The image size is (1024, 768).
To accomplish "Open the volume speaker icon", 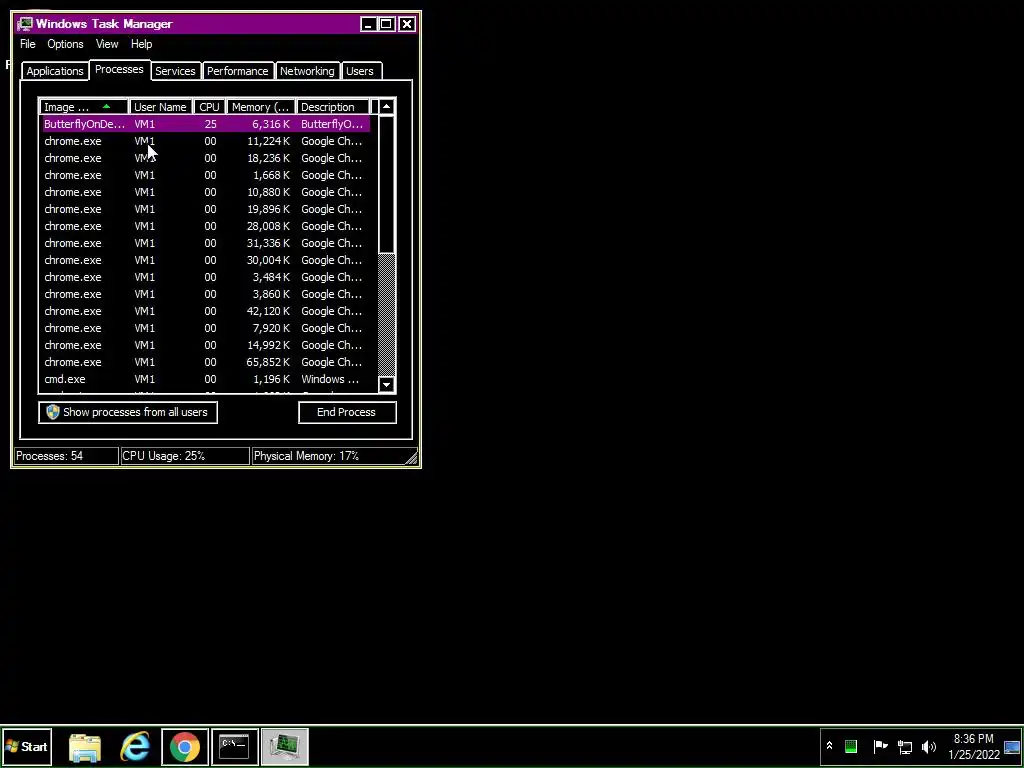I will (x=929, y=746).
